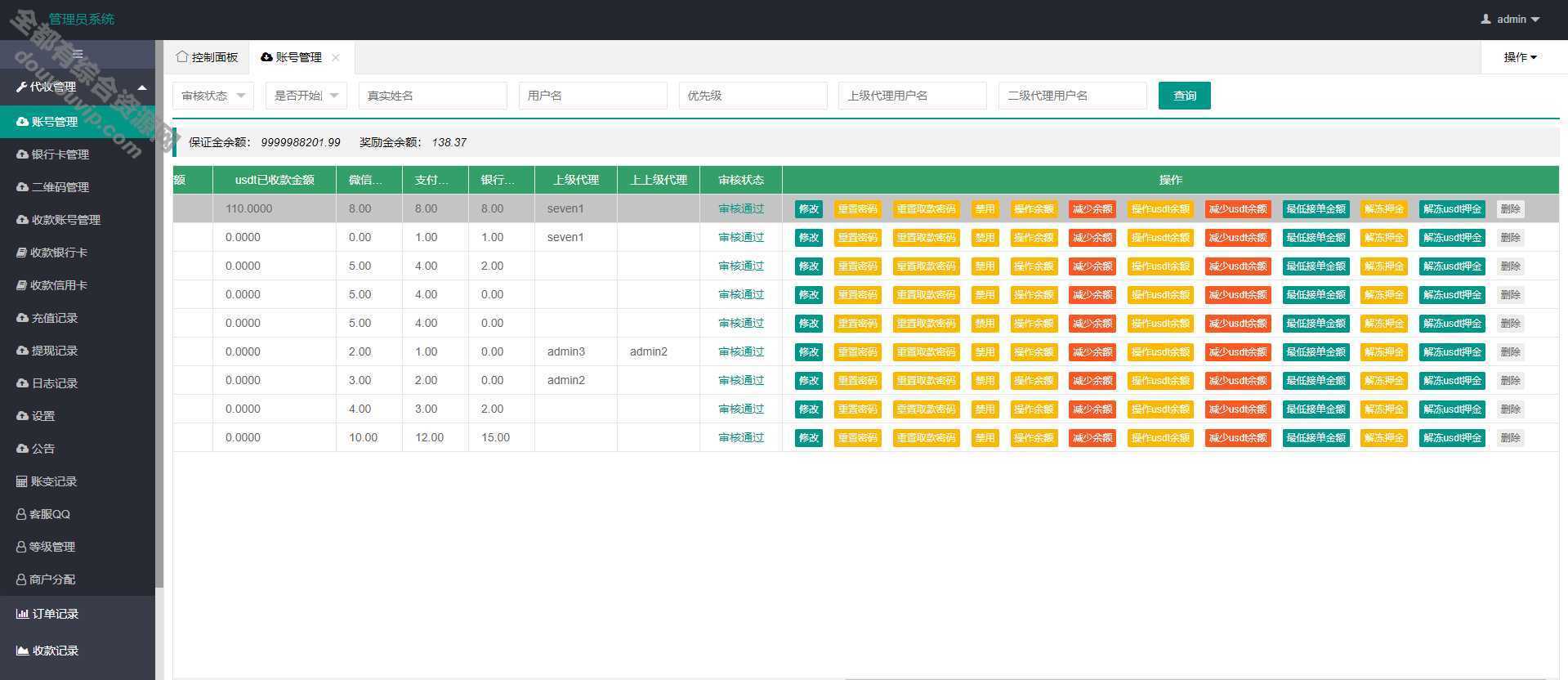Click the cloud icon beside 提现记录
Screen dimensions: 1568x680
[22, 351]
